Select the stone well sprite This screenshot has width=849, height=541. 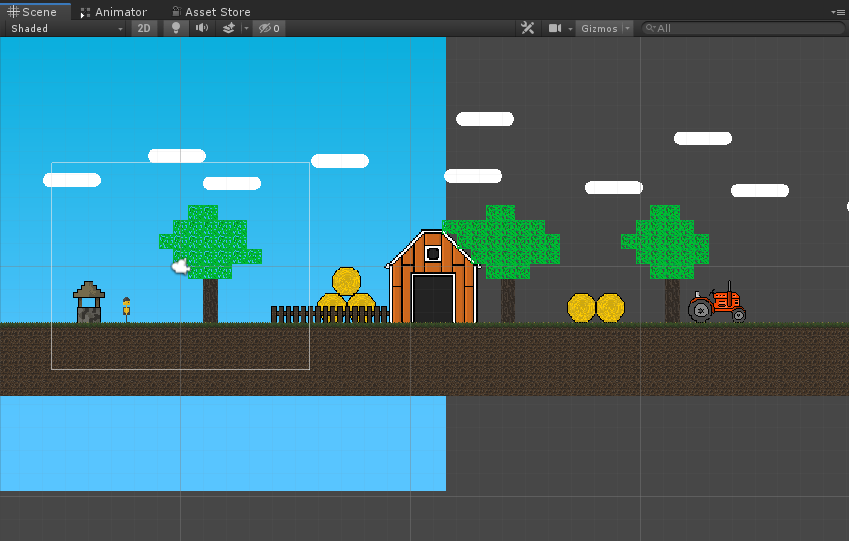point(89,302)
